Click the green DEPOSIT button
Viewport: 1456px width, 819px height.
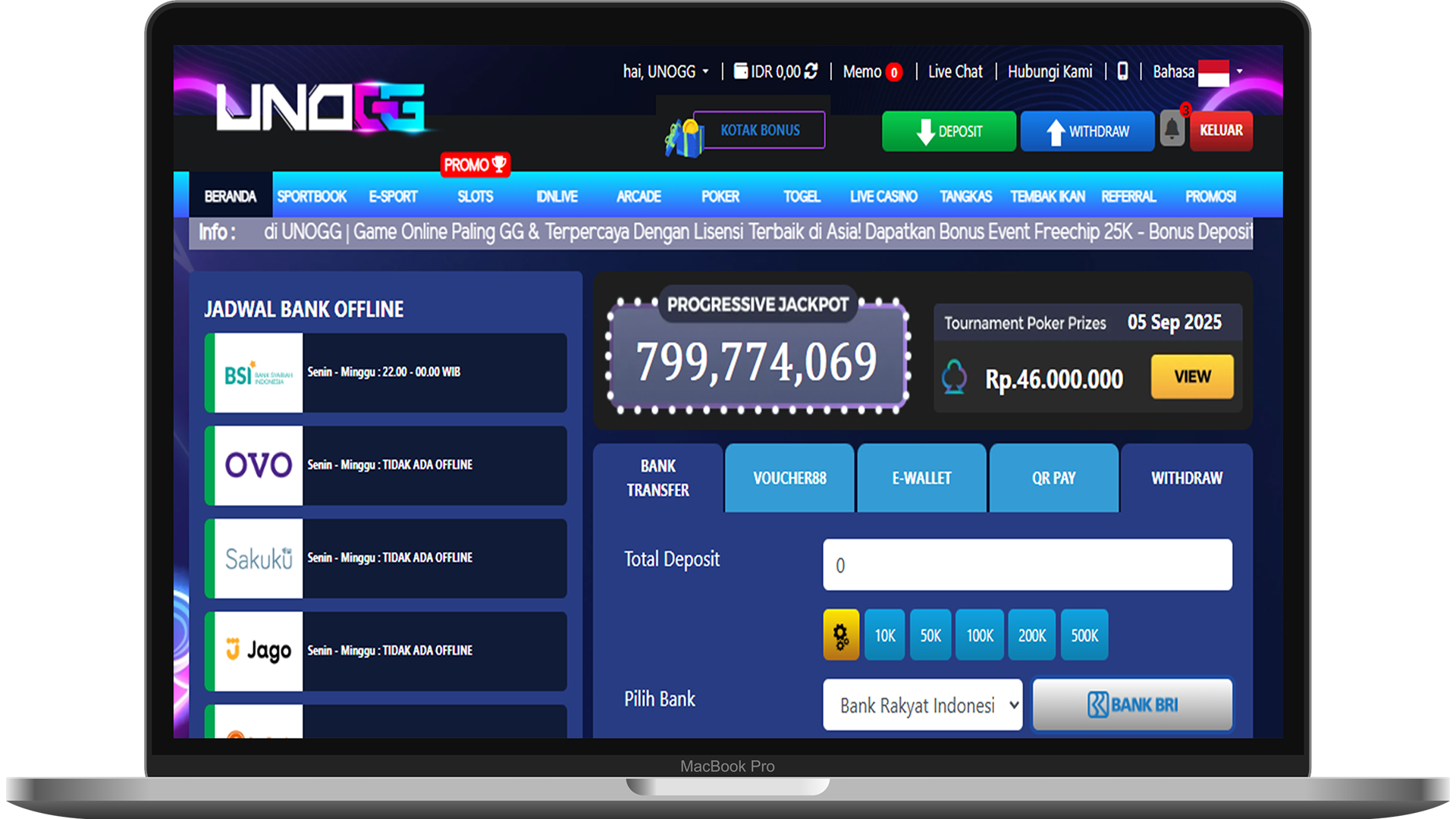point(949,131)
